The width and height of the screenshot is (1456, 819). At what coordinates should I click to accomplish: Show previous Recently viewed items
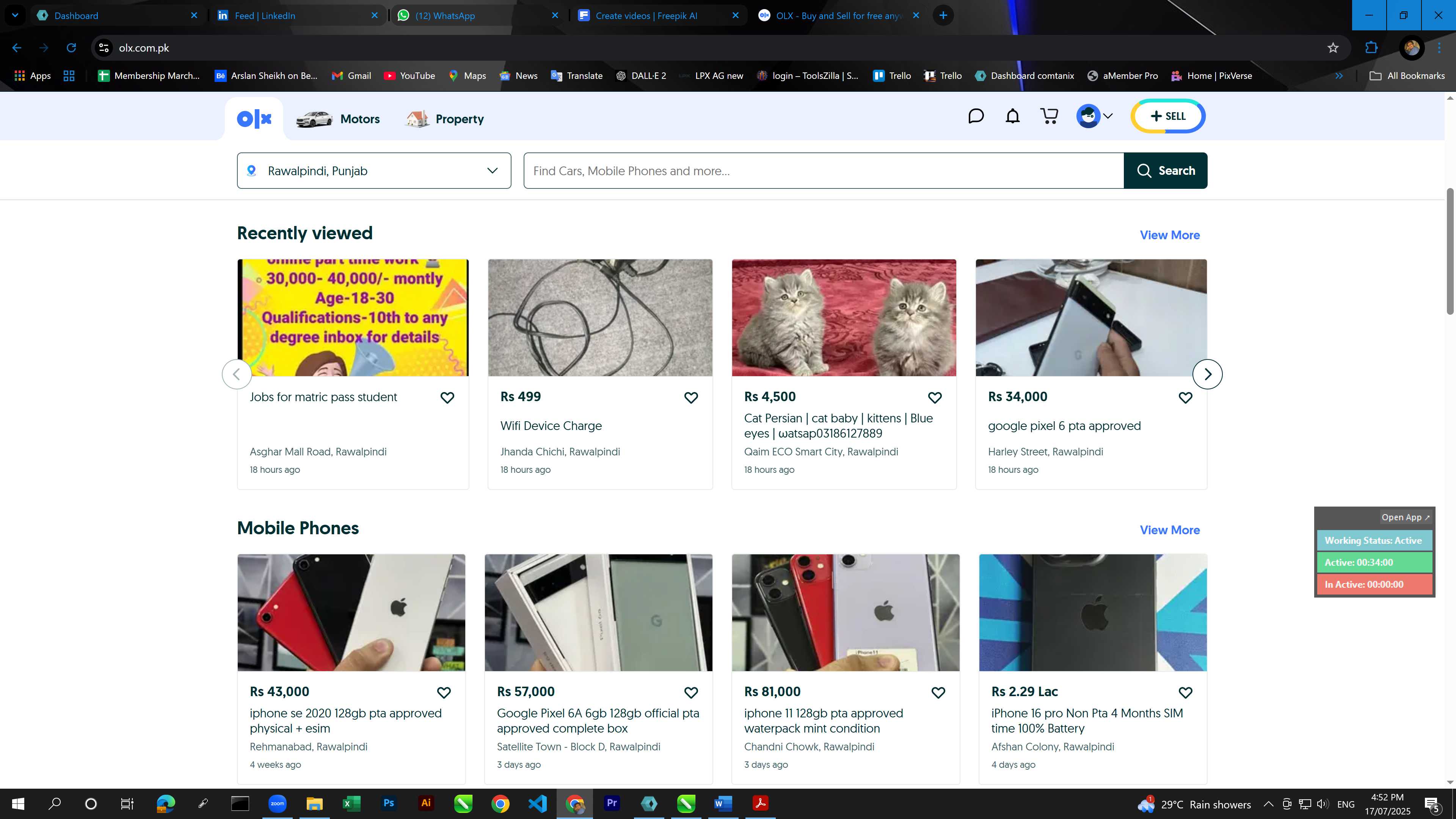(237, 374)
